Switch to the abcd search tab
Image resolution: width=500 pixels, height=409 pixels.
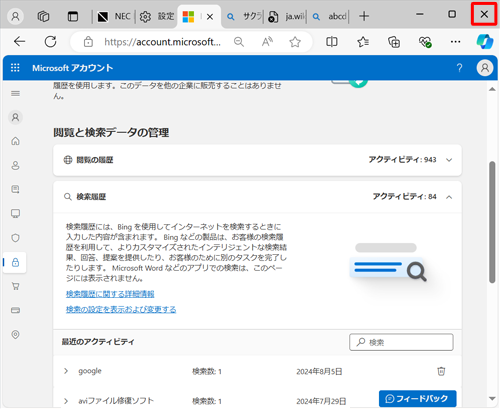pyautogui.click(x=329, y=16)
